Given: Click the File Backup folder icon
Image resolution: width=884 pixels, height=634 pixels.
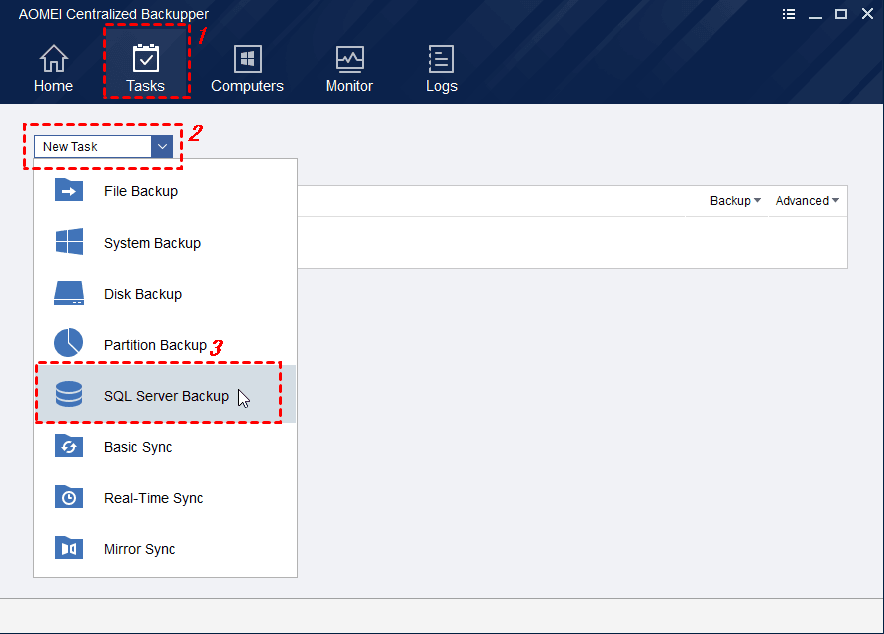Looking at the screenshot, I should coord(69,190).
